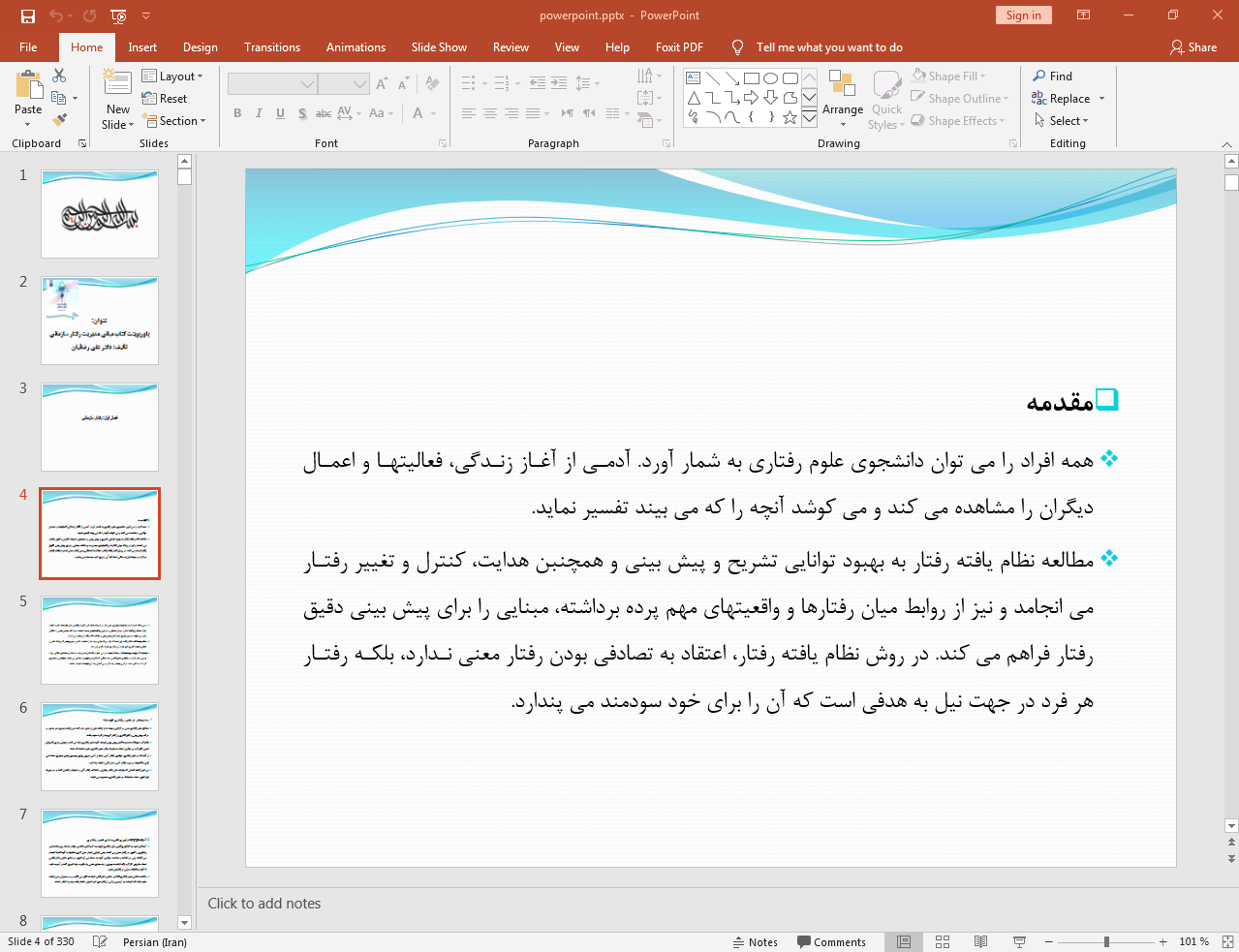The width and height of the screenshot is (1239, 952).
Task: Select the rectangle shape in gallery
Action: point(752,78)
